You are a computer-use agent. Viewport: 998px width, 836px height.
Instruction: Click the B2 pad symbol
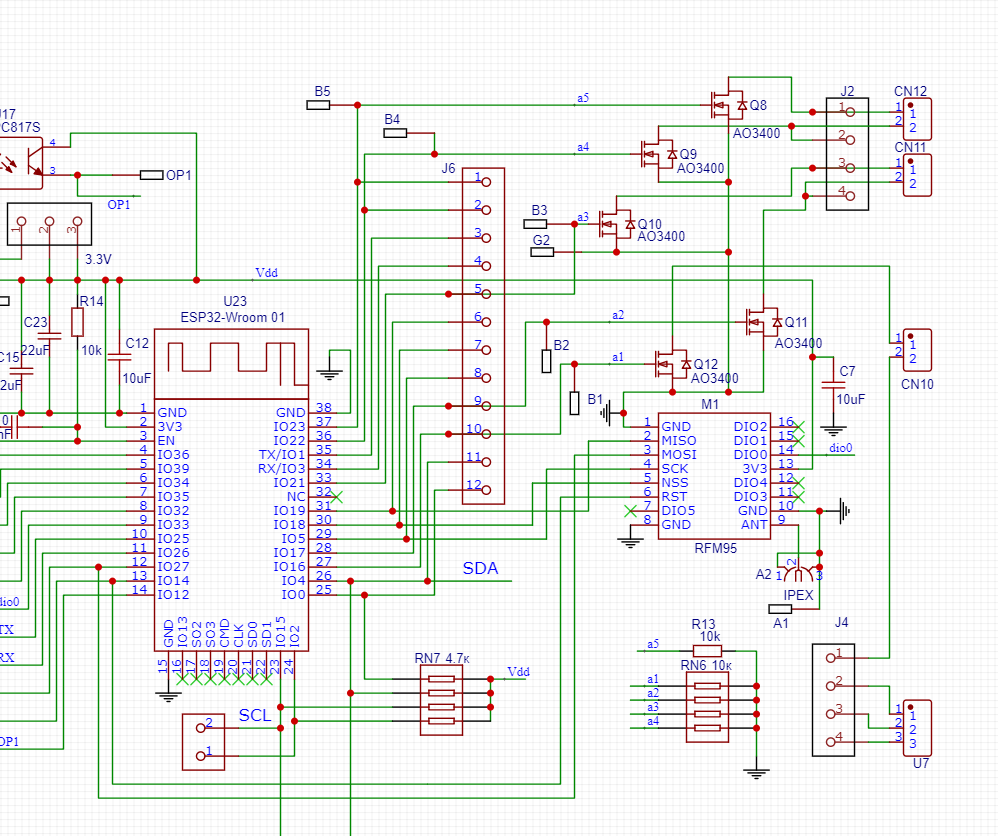coord(546,361)
